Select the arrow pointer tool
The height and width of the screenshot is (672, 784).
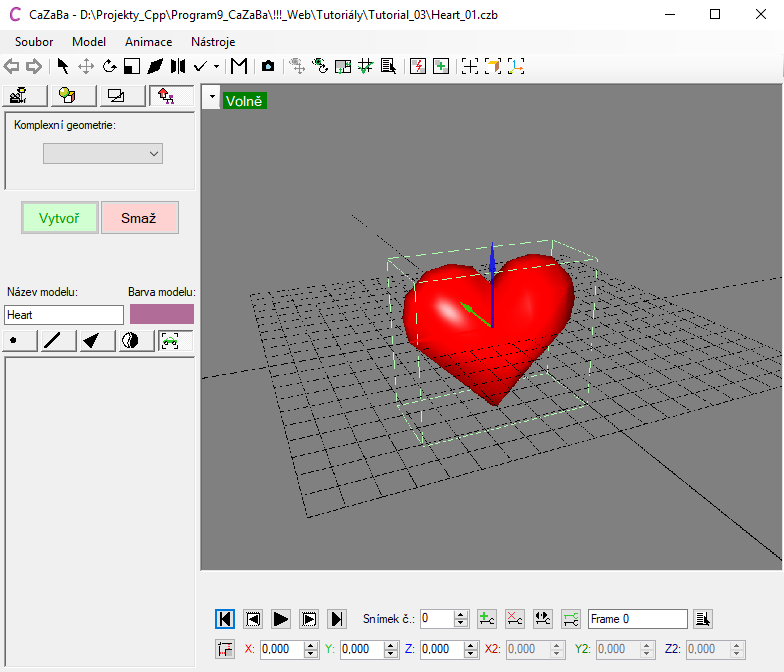point(62,67)
